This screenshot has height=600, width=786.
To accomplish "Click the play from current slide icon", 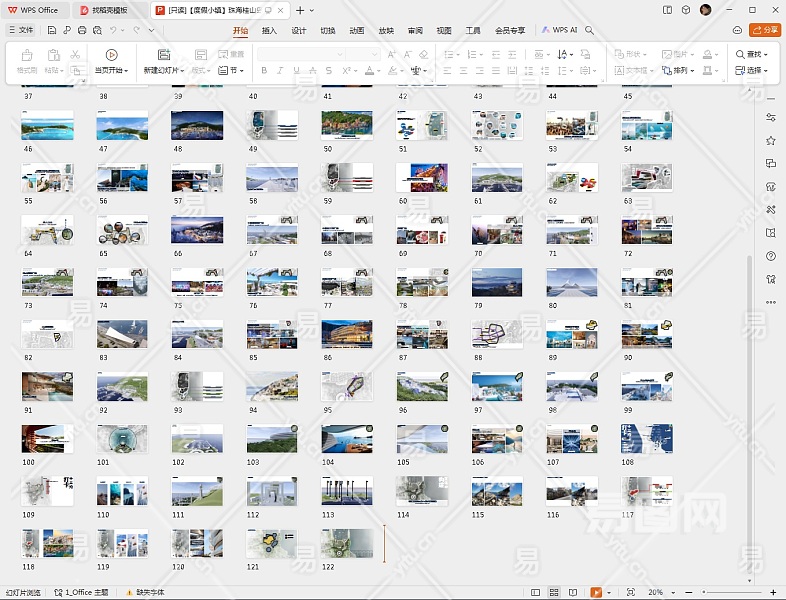I will (x=111, y=55).
